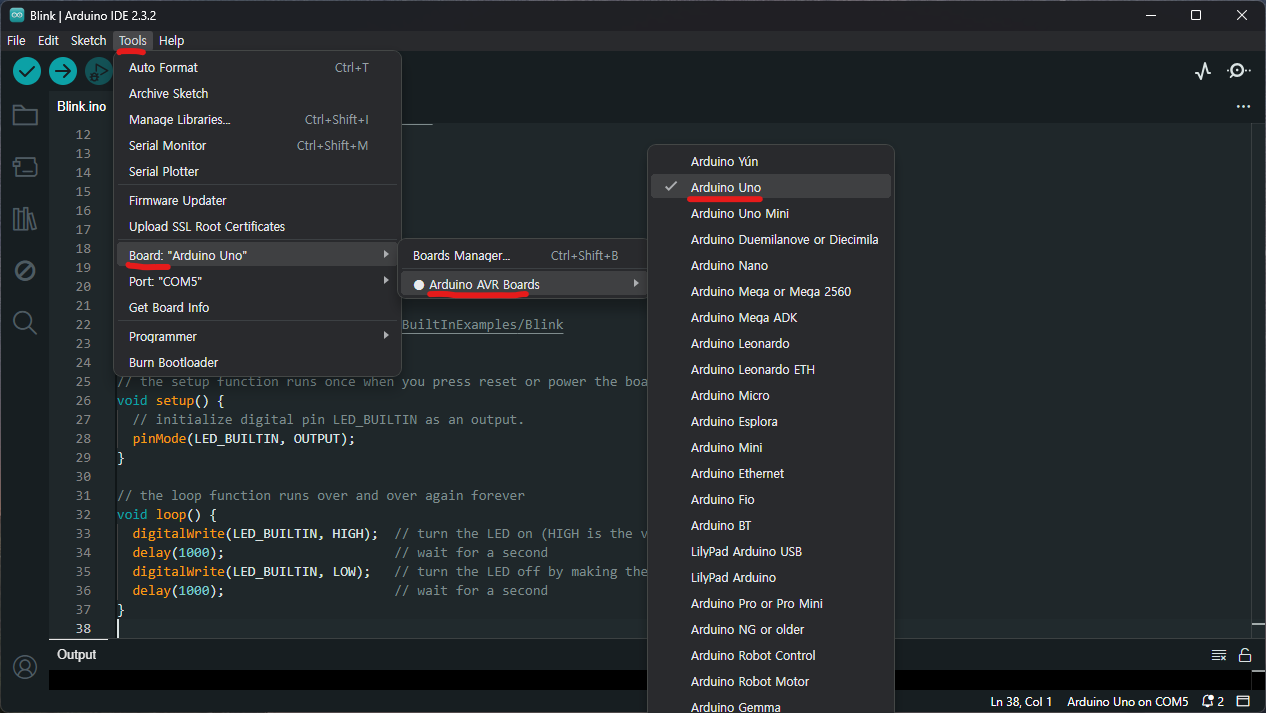Select Arduino Leonardo board
This screenshot has height=713, width=1266.
(x=771, y=343)
